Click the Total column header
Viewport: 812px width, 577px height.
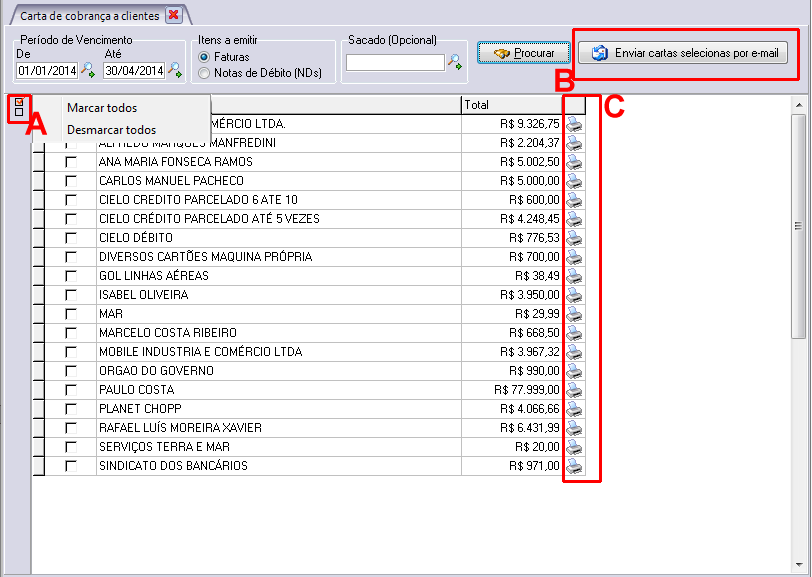(x=512, y=105)
